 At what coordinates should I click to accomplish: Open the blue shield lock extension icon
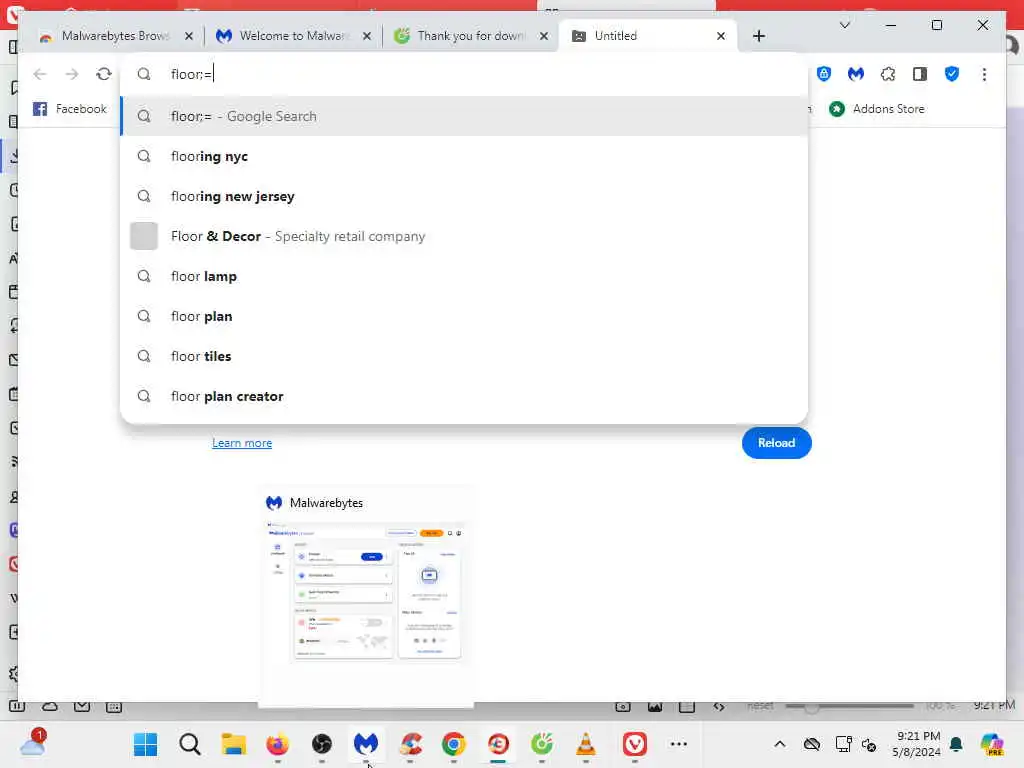click(824, 74)
